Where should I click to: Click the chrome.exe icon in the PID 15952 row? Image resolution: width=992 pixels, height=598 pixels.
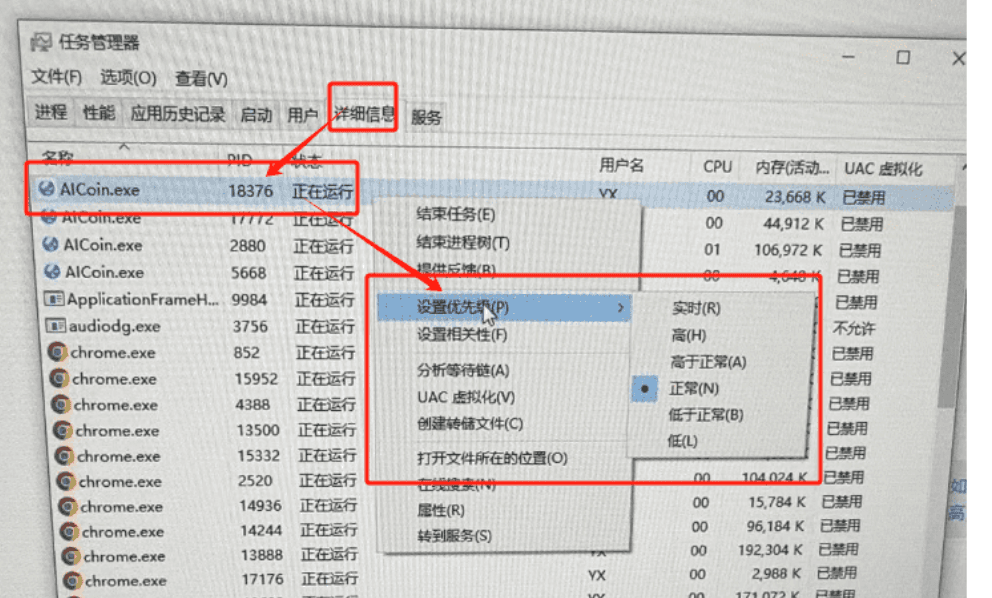coord(59,378)
